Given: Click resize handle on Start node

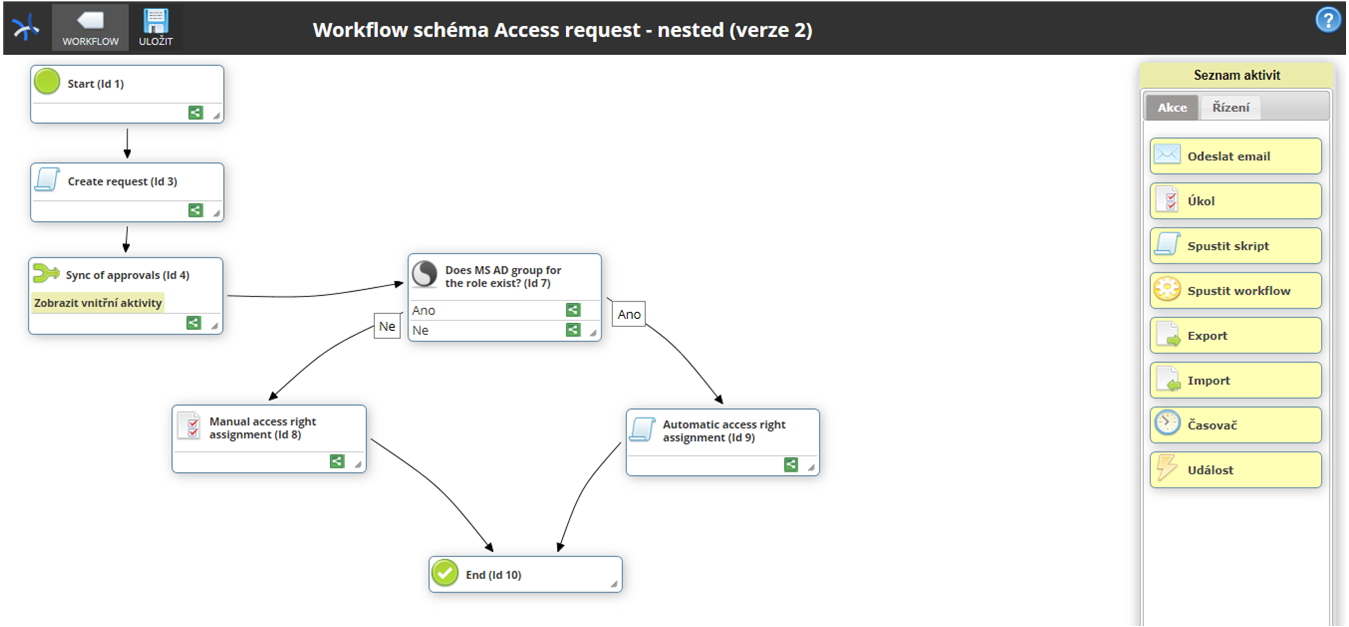Looking at the screenshot, I should [216, 116].
